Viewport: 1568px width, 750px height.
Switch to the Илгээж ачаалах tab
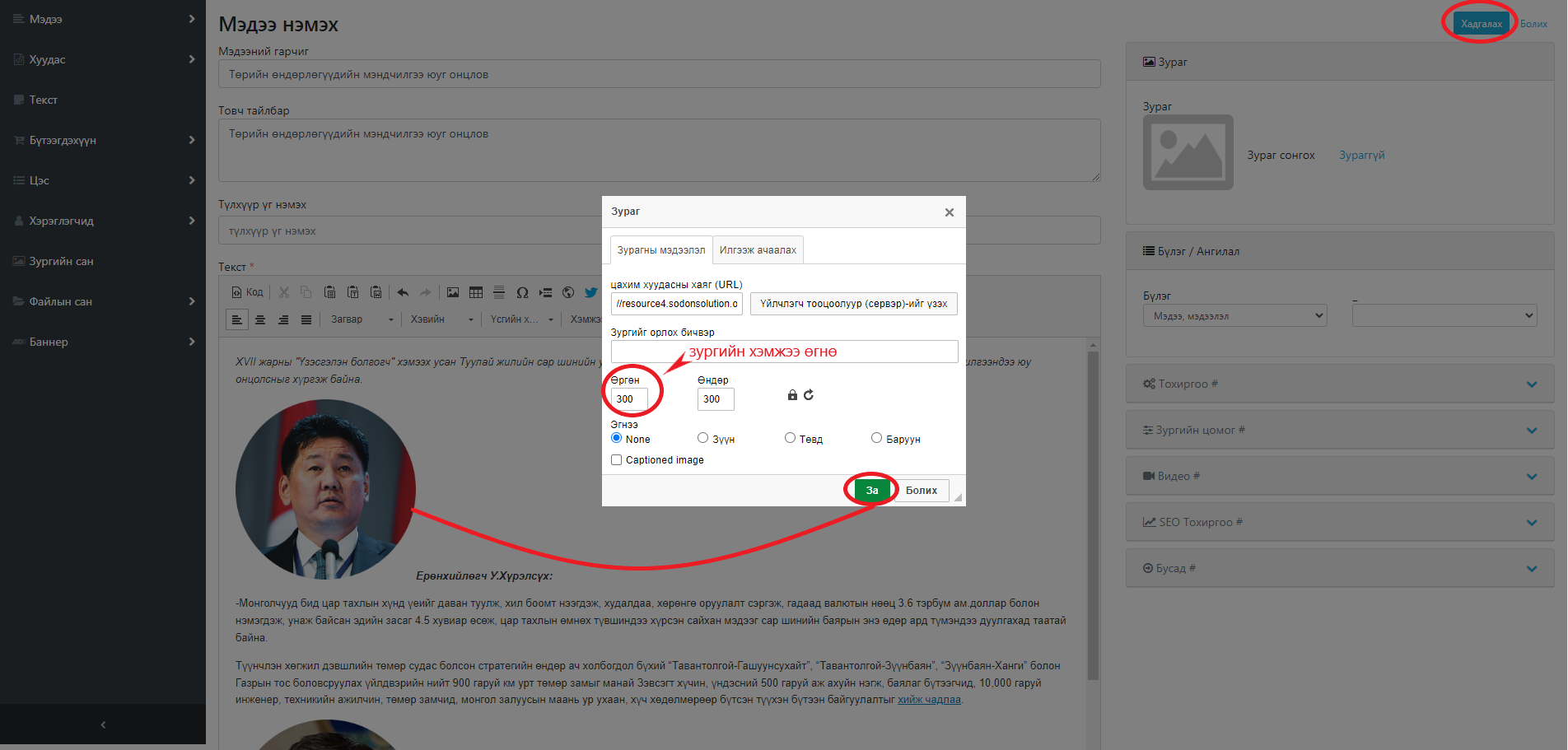(x=758, y=250)
